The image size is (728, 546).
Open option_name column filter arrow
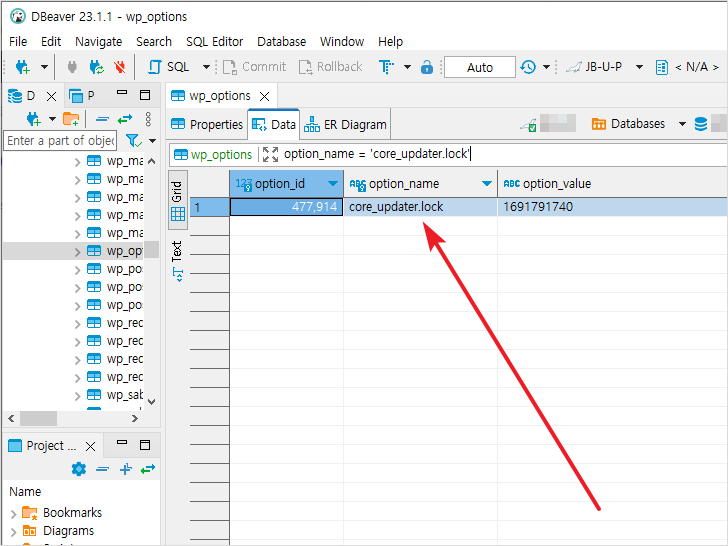point(487,184)
